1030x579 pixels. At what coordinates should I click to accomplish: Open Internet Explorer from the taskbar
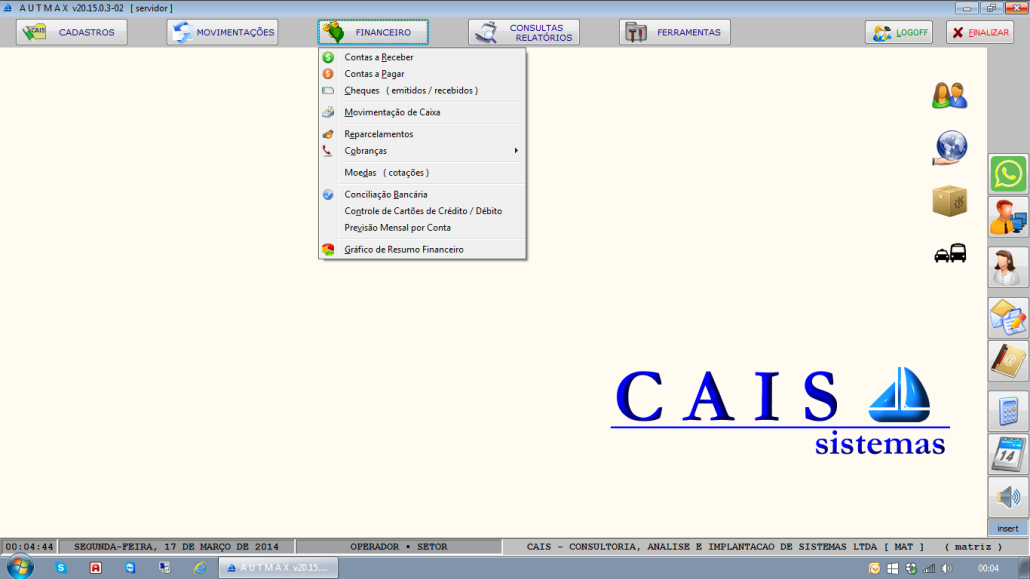pyautogui.click(x=200, y=568)
